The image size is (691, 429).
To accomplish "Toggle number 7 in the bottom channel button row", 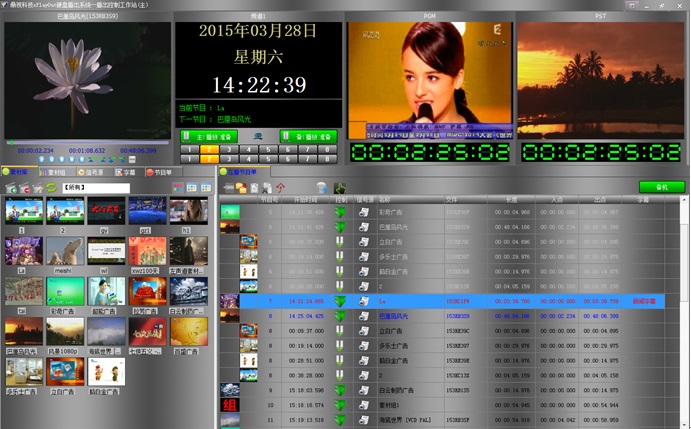I will (x=308, y=159).
